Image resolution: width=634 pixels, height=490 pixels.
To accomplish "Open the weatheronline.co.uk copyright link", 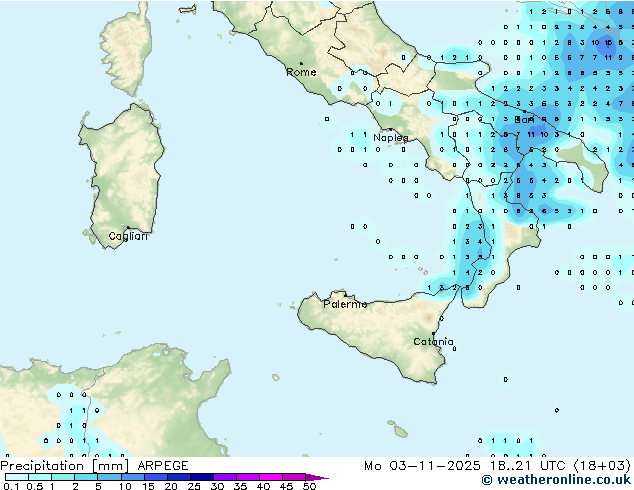I will coord(556,480).
